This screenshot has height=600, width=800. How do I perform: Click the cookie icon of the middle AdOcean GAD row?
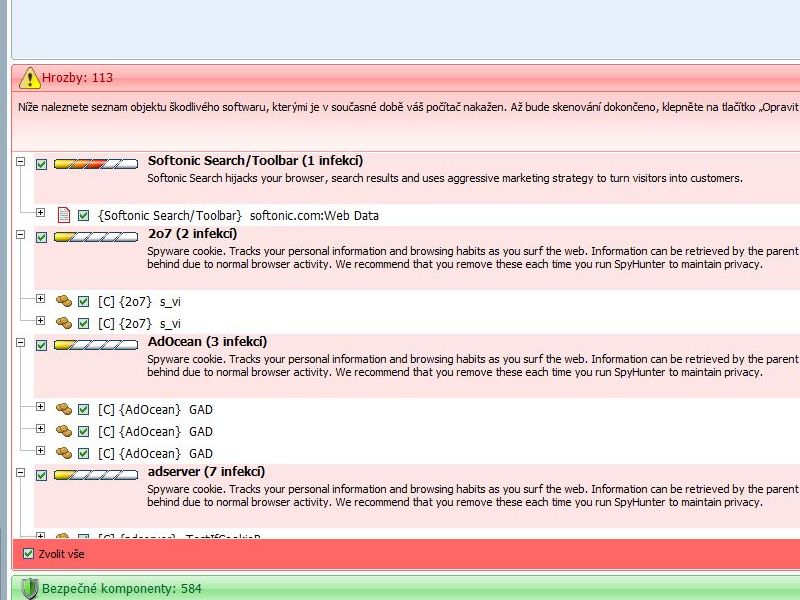pyautogui.click(x=64, y=431)
